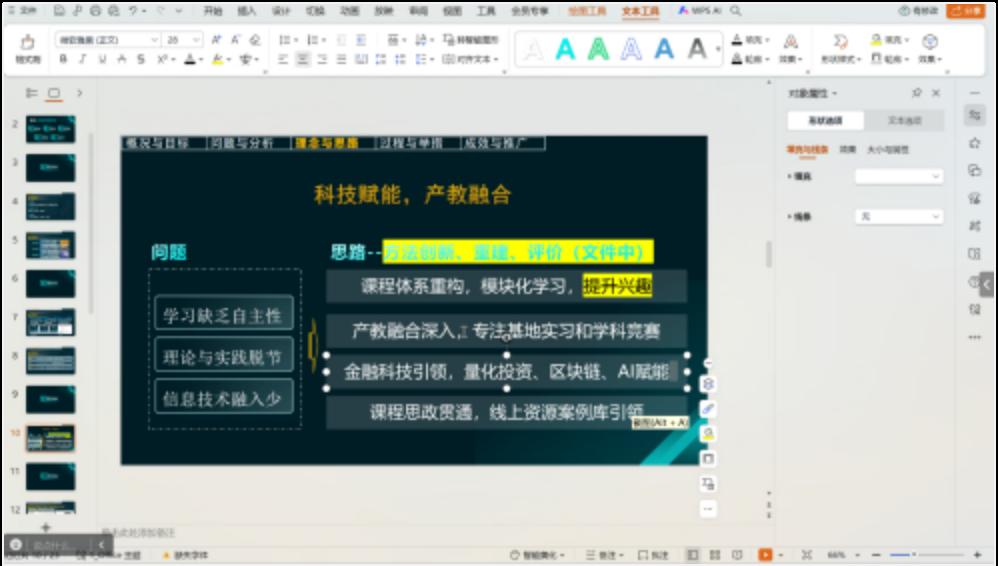
Task: Click the orange 分享 share button
Action: 966,11
